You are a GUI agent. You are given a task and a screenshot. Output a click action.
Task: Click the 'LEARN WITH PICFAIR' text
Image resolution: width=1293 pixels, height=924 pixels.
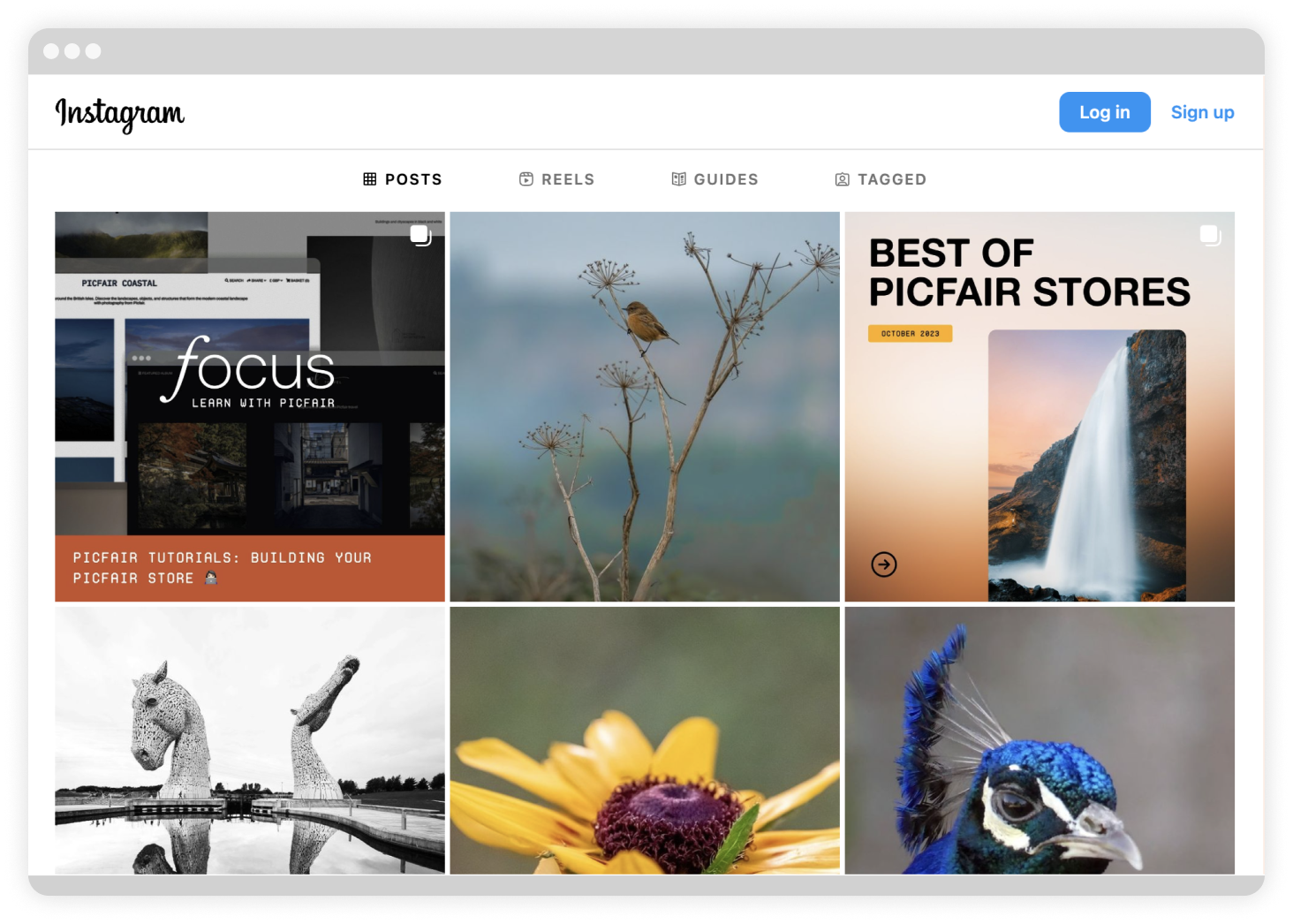(263, 403)
